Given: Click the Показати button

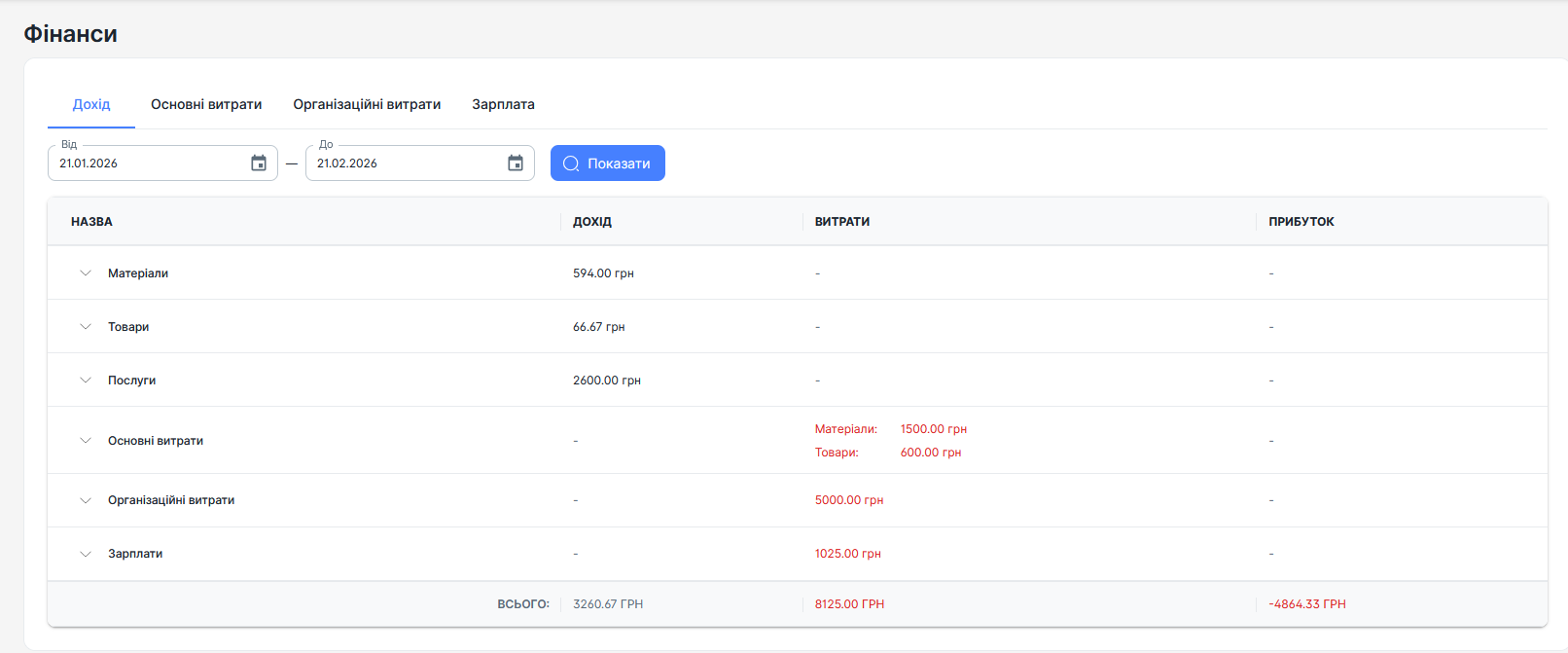Looking at the screenshot, I should (608, 163).
